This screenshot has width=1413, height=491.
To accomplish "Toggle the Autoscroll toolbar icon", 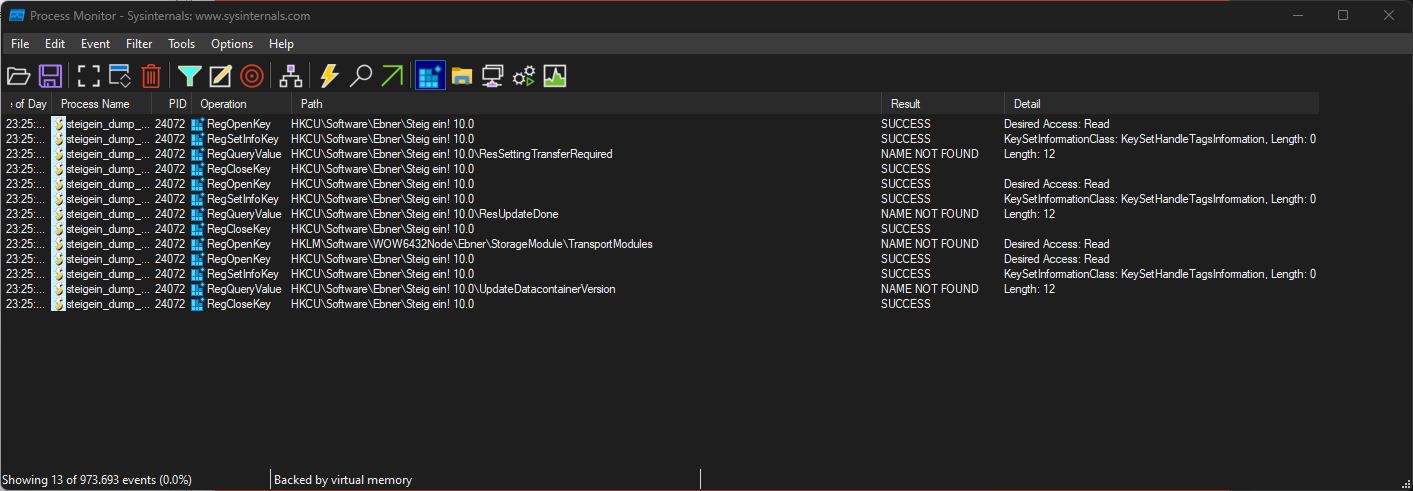I will click(x=120, y=76).
